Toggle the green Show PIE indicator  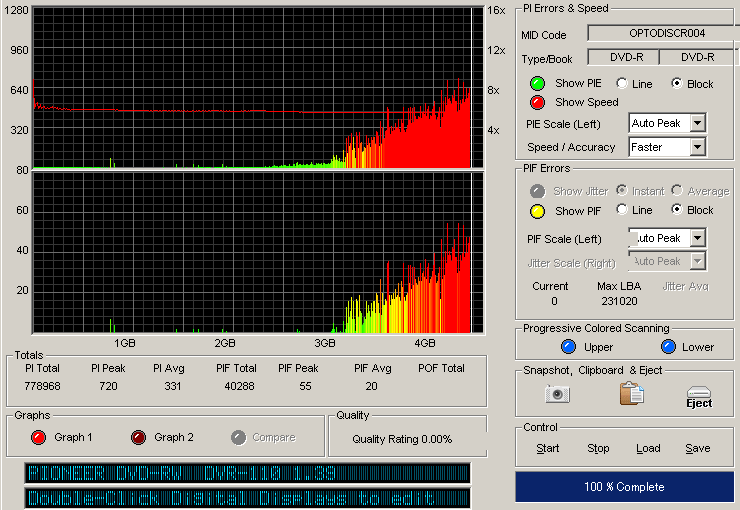coord(537,84)
